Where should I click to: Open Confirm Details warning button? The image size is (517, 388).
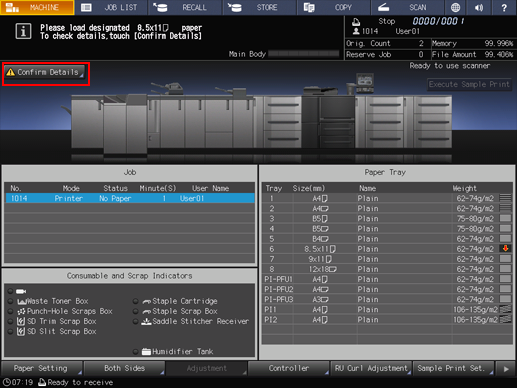point(45,72)
